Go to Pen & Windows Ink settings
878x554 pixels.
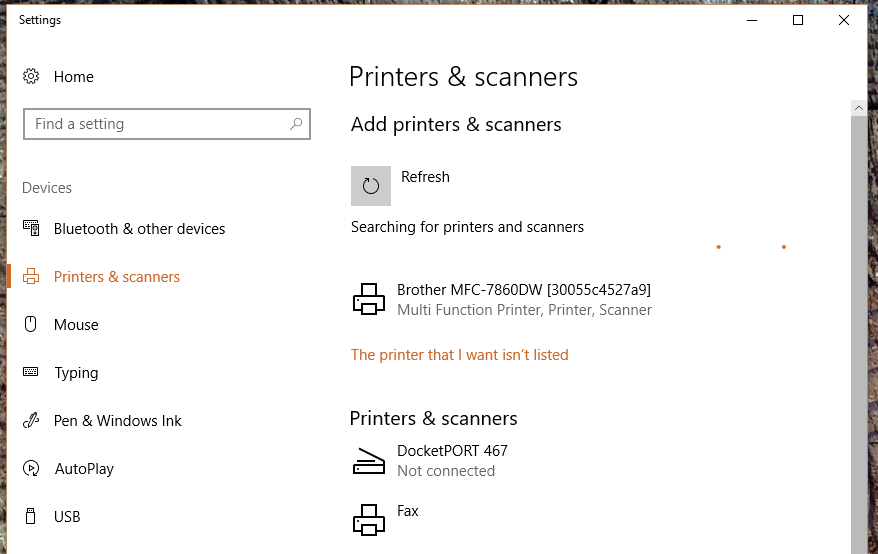pos(118,421)
